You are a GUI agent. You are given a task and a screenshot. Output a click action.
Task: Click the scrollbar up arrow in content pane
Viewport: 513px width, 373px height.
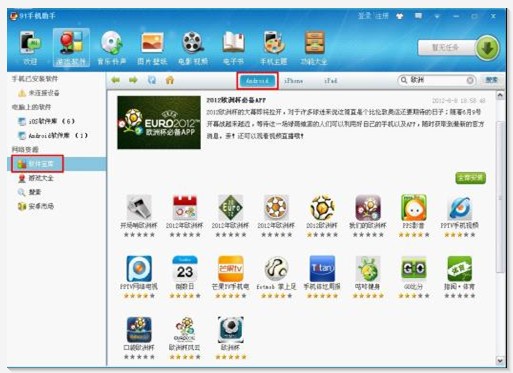[500, 96]
